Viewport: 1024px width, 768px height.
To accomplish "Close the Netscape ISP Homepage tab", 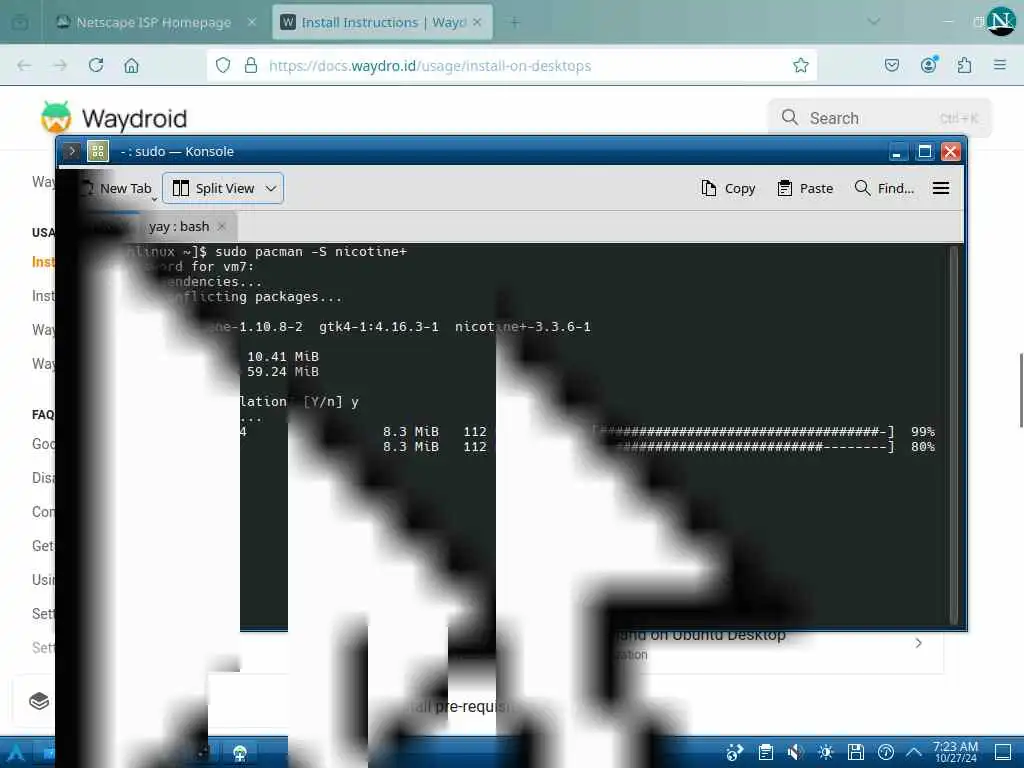I will coord(252,22).
